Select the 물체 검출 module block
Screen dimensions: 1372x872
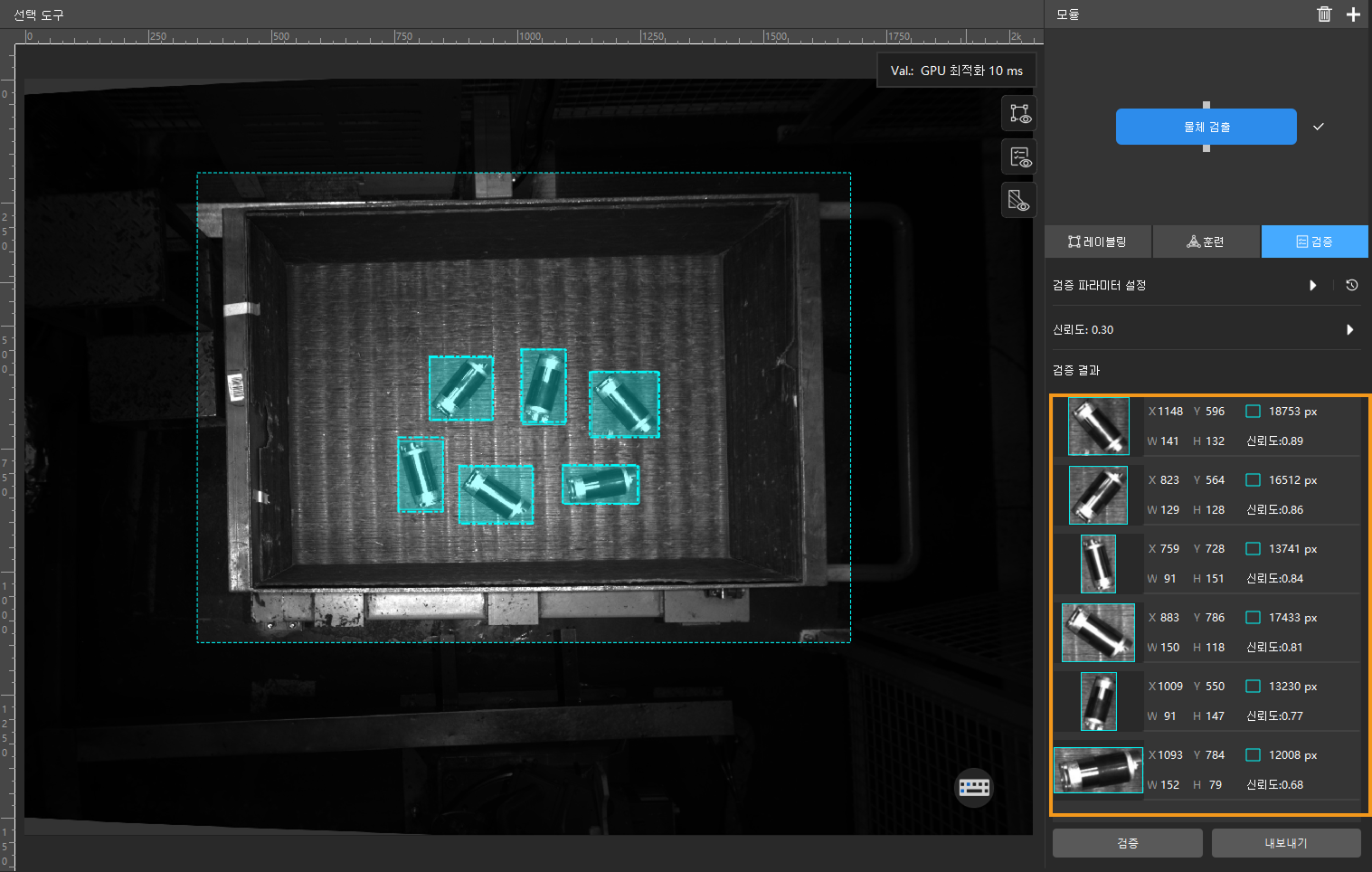click(1206, 127)
